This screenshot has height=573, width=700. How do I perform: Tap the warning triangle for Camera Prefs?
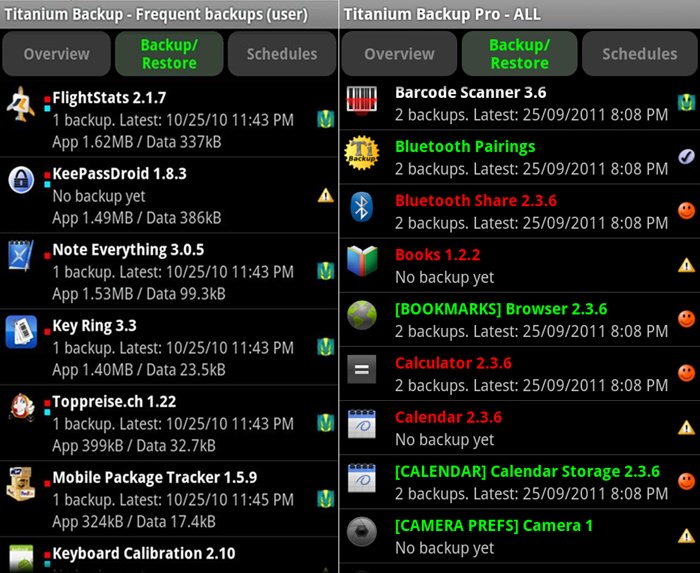pos(687,536)
